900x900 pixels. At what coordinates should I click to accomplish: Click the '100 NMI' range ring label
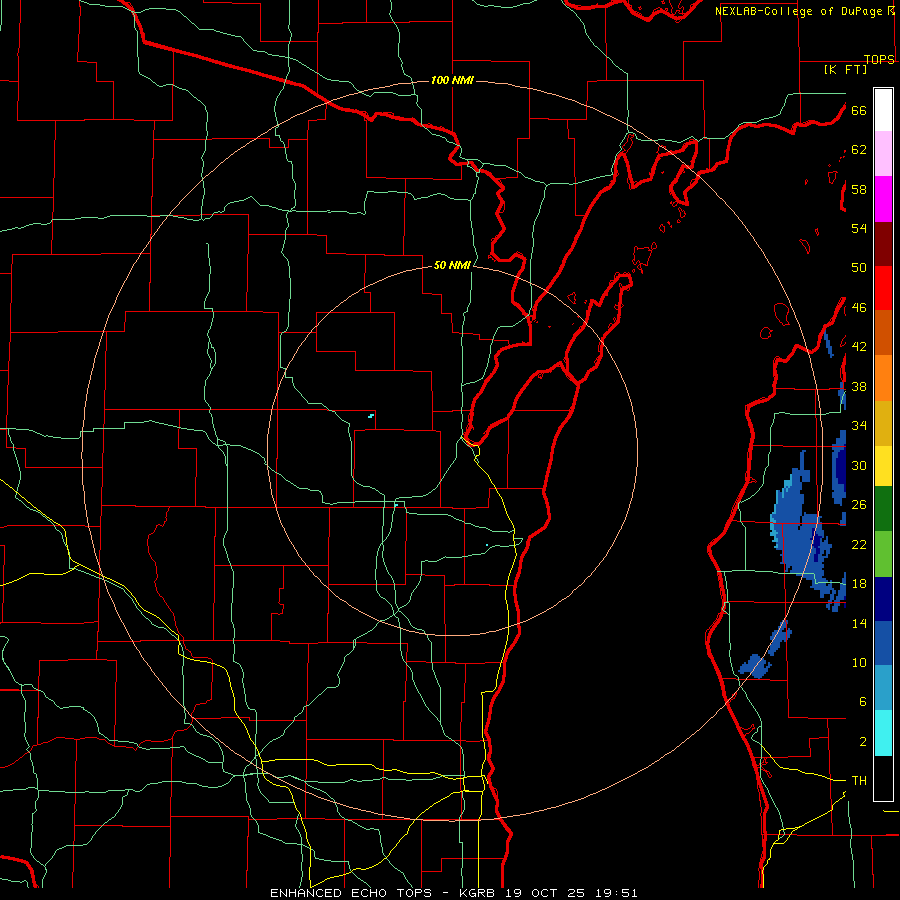[x=452, y=80]
